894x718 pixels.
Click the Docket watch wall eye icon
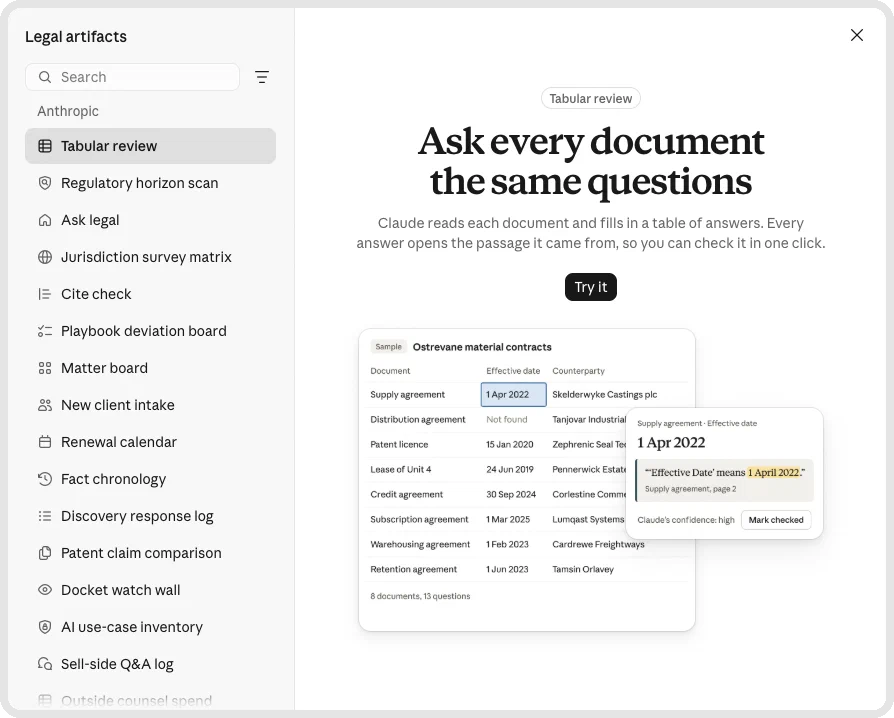tap(44, 590)
